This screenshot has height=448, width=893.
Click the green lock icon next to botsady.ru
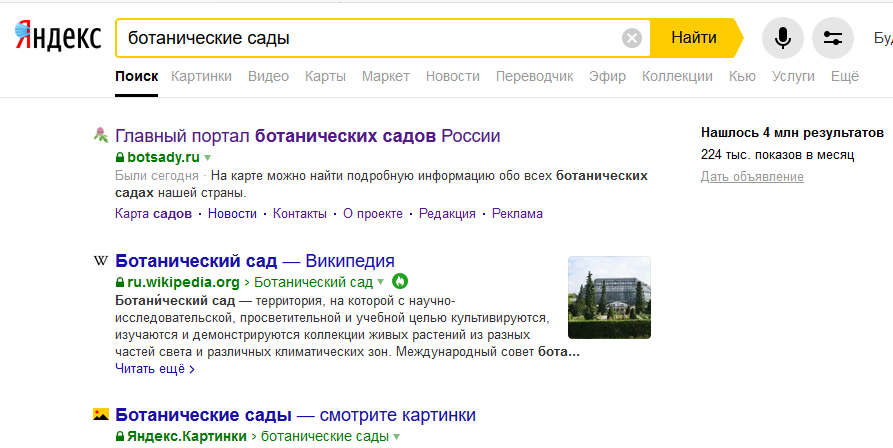point(120,157)
